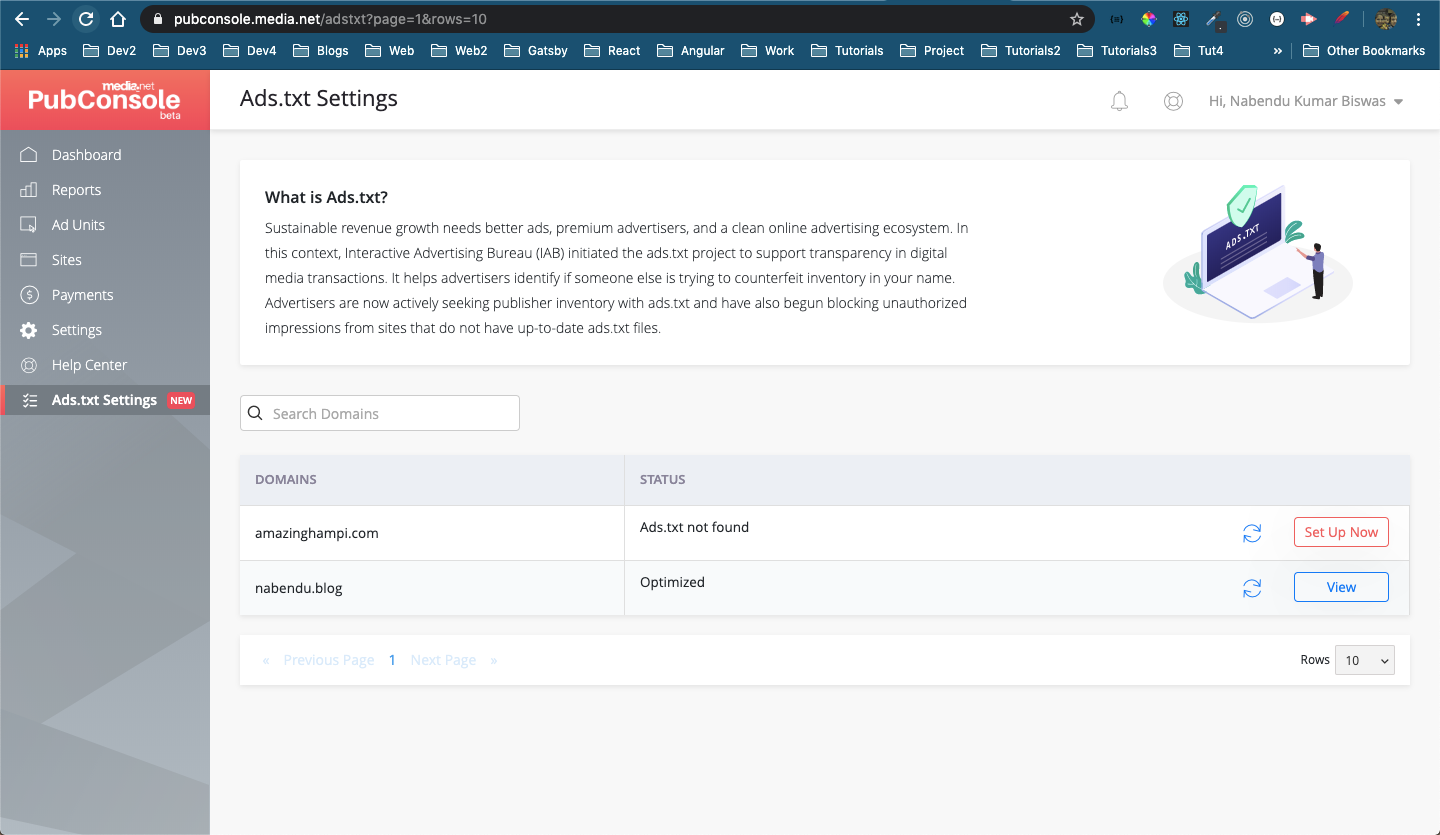
Task: Click the 'Optimized' status text
Action: 672,582
